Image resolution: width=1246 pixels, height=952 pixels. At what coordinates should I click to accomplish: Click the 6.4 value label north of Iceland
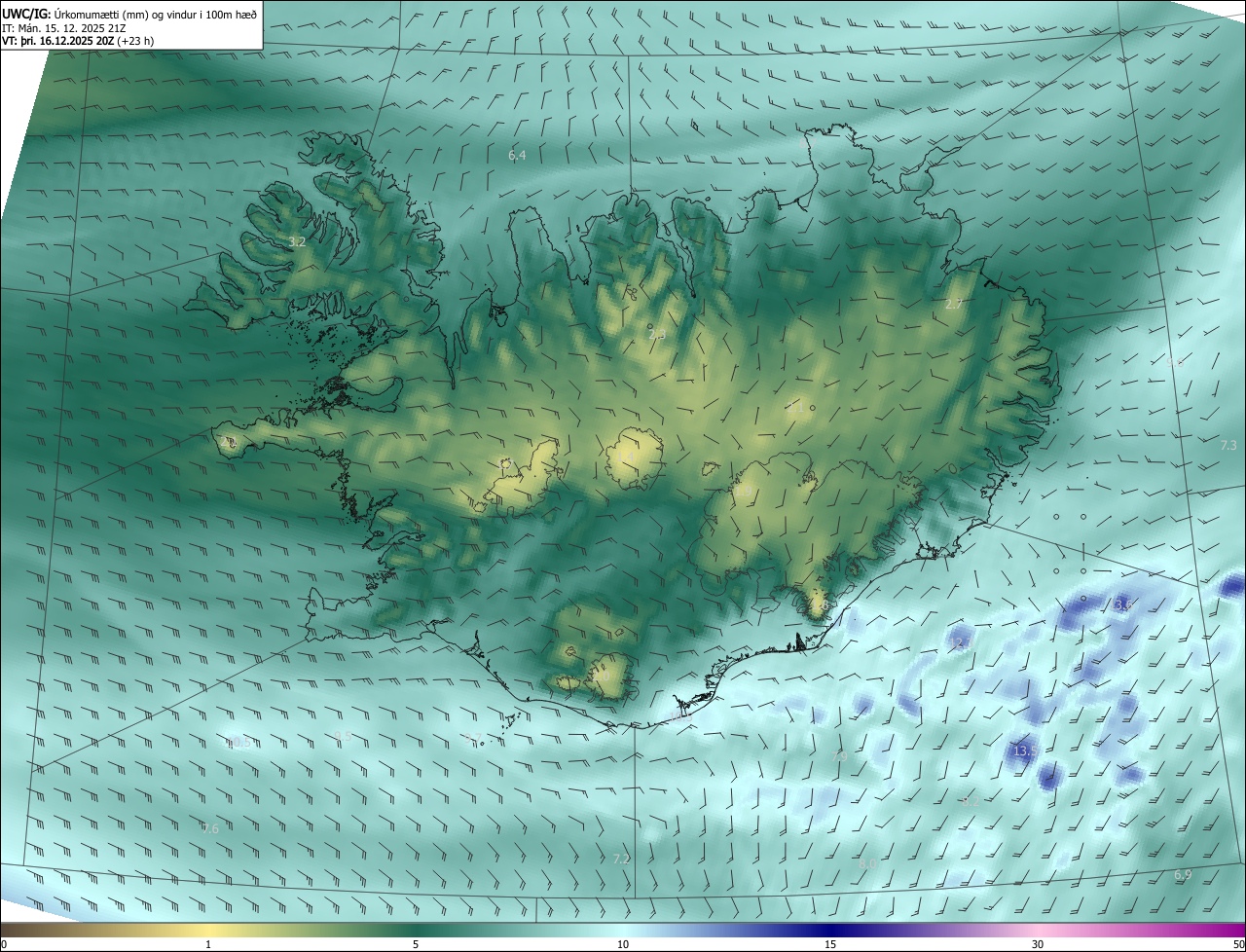[517, 156]
